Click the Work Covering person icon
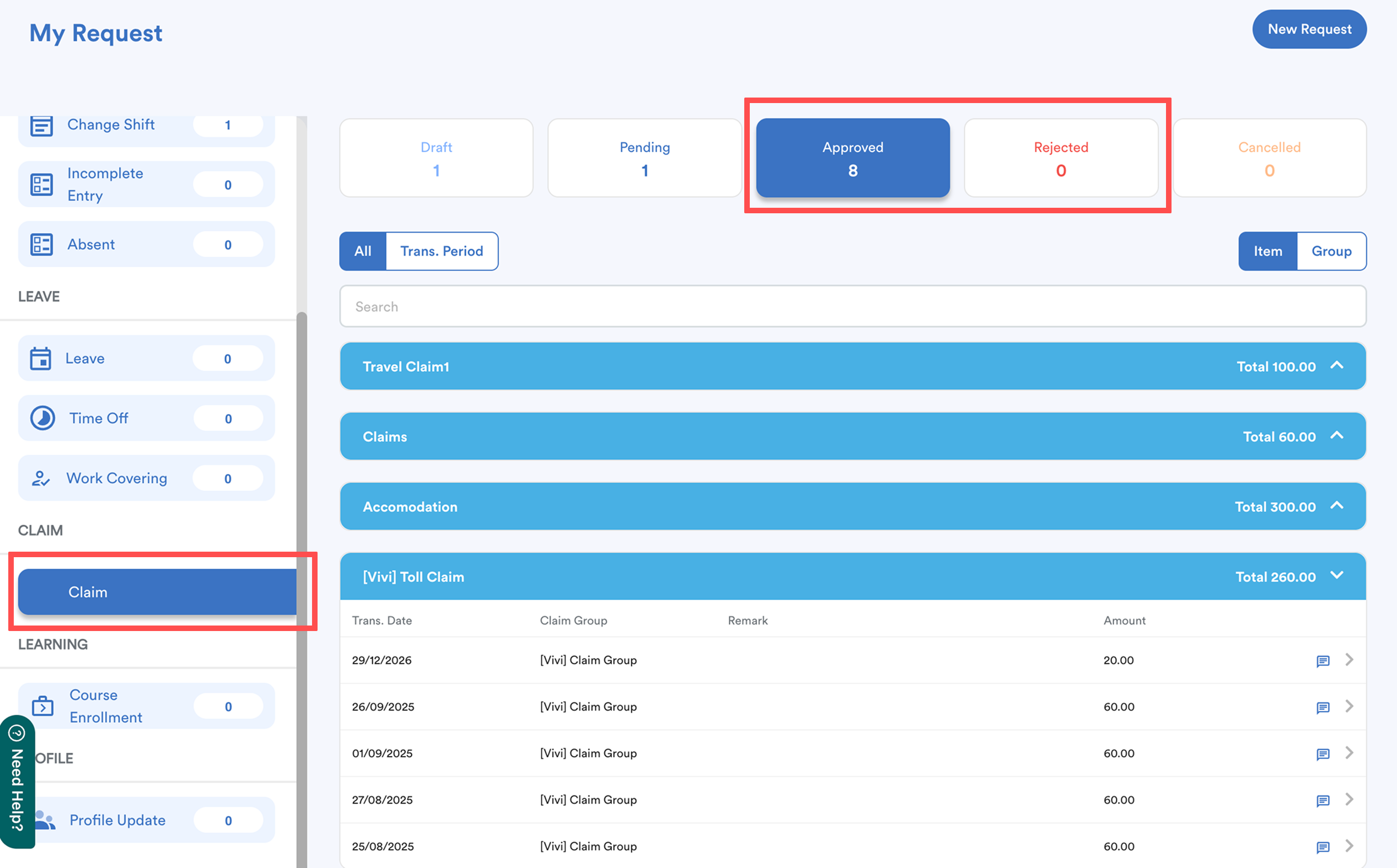Screen dimensions: 1397x868 [x=41, y=478]
